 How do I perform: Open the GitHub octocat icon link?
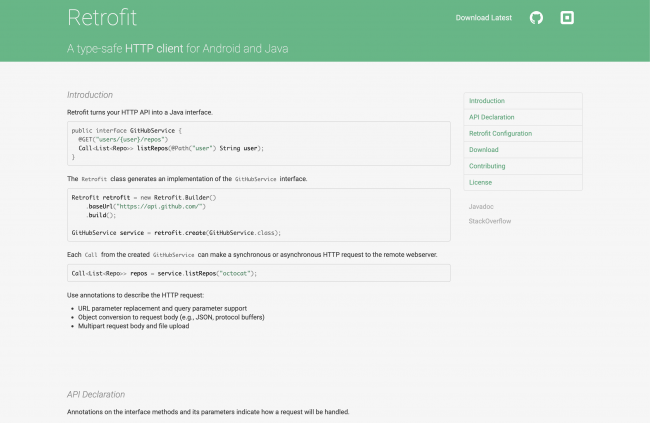pyautogui.click(x=536, y=18)
